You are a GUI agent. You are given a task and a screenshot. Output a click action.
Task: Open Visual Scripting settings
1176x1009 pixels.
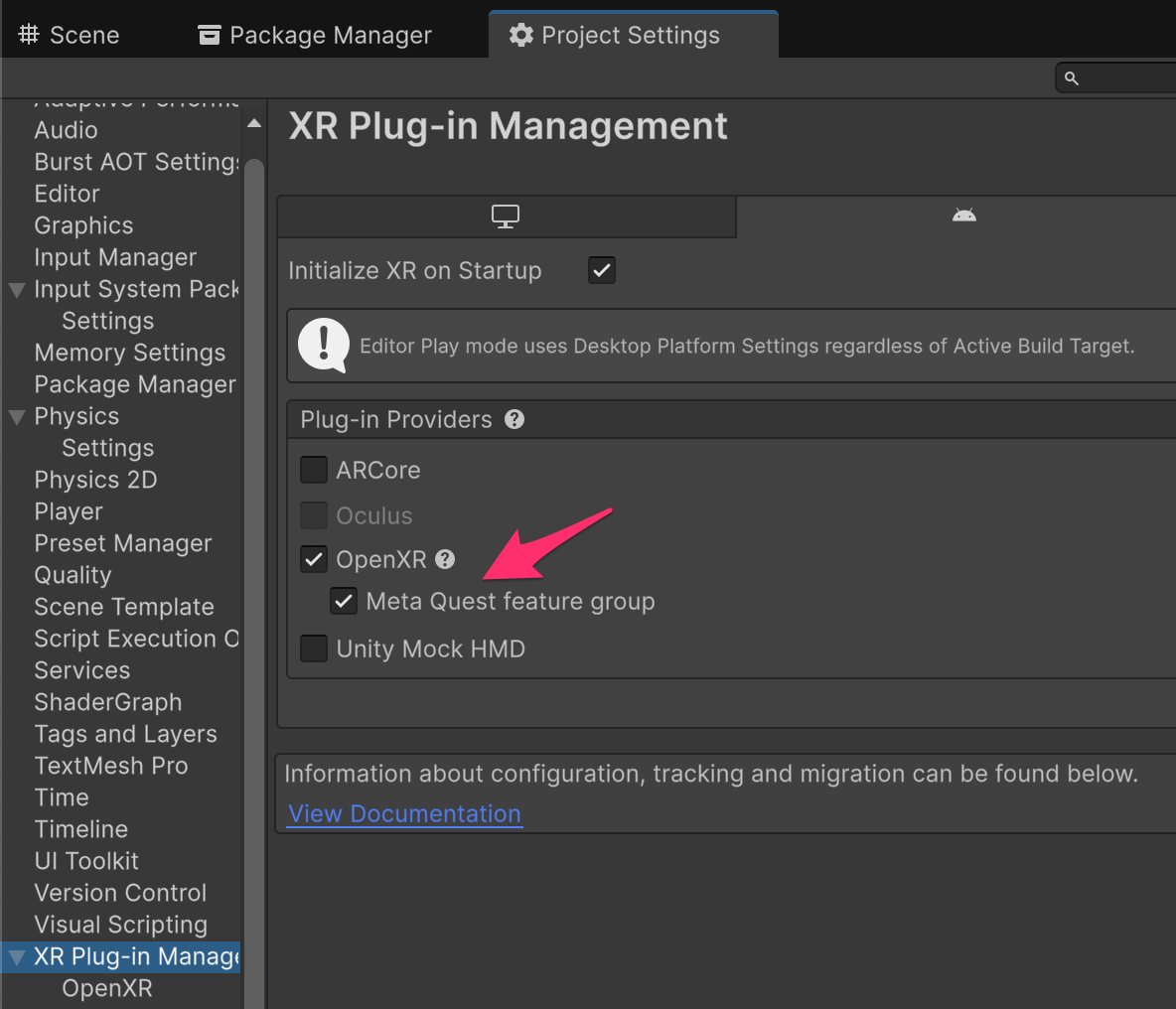coord(121,925)
